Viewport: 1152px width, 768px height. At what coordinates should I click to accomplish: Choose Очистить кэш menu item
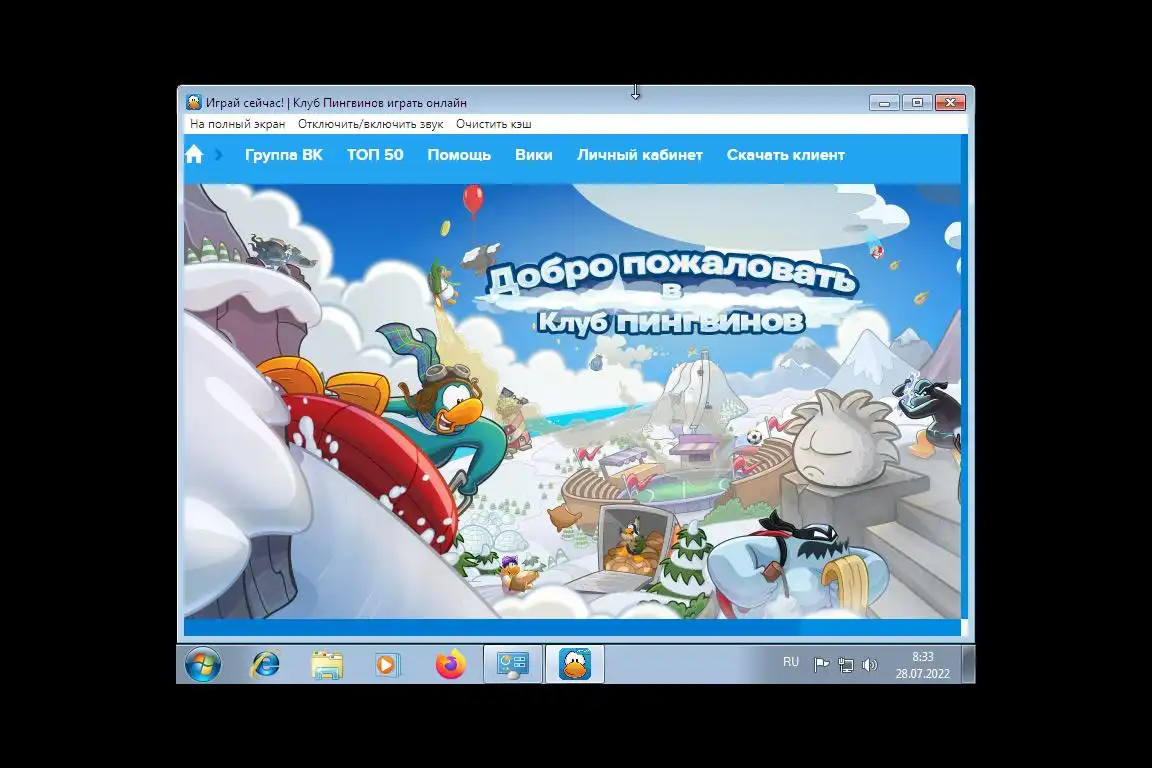tap(494, 124)
